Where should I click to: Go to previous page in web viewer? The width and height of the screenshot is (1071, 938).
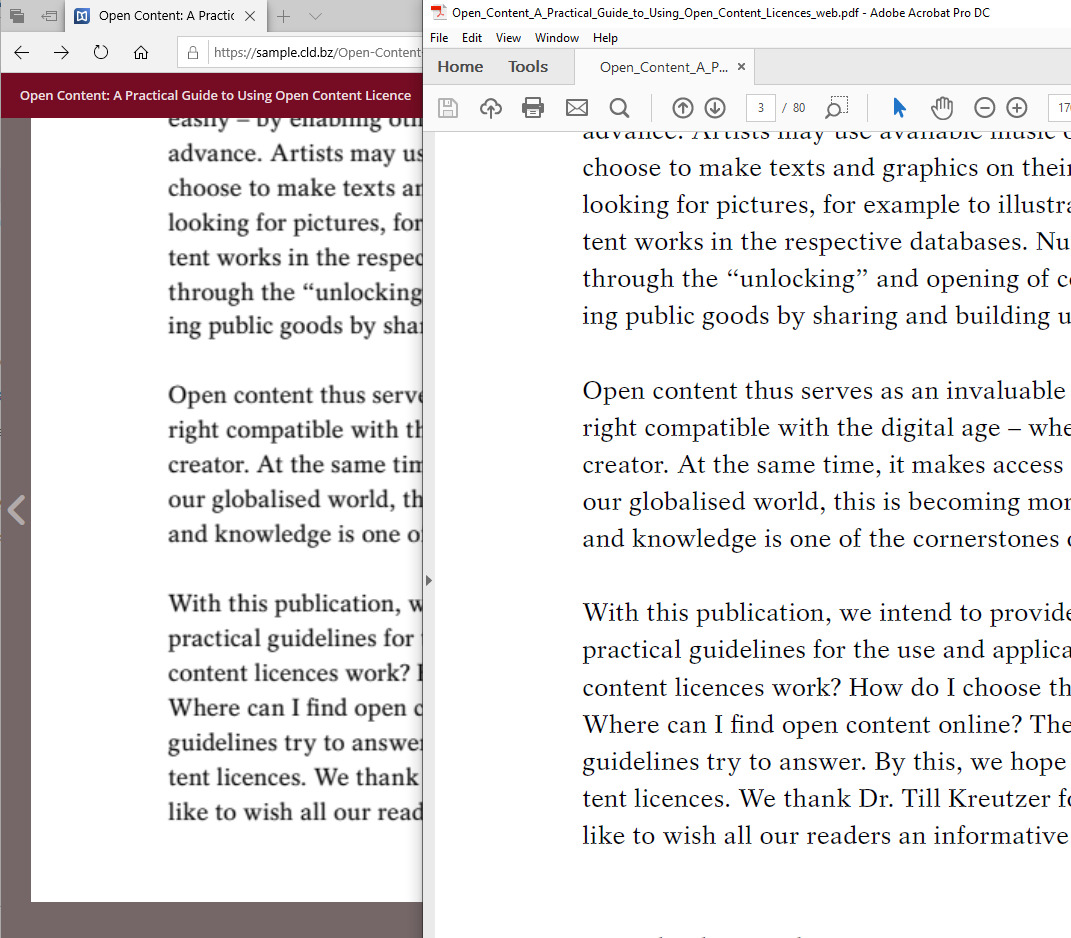16,510
